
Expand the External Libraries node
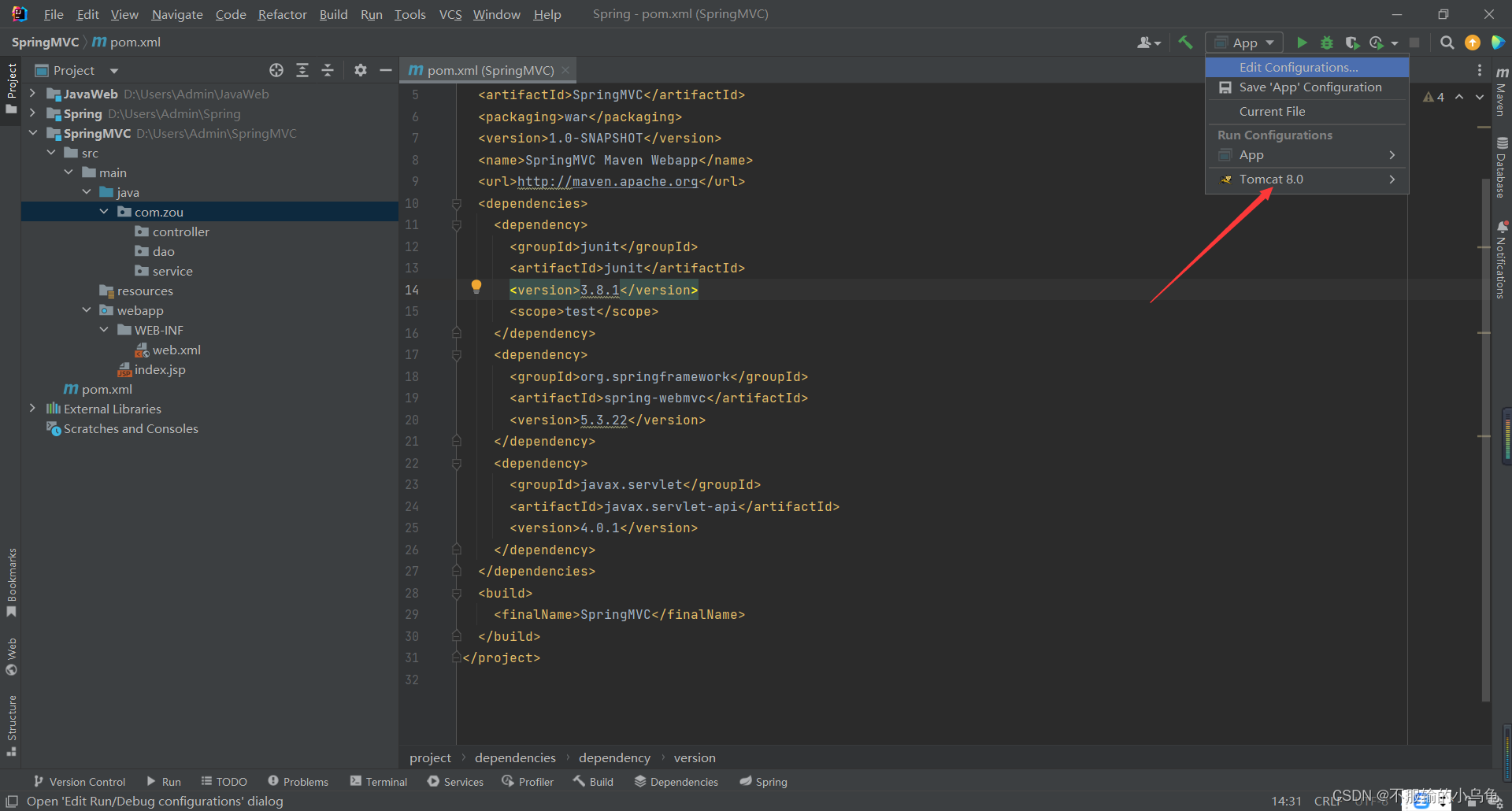31,408
